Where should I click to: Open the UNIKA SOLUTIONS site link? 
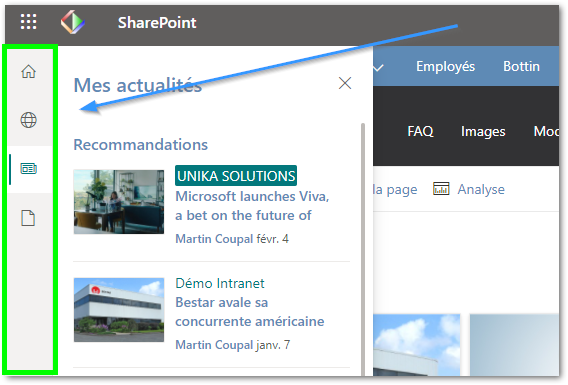(x=236, y=176)
